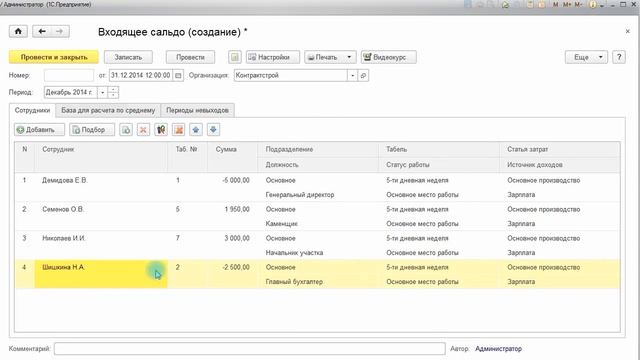Click the amount -5 000,00
640x360 pixels.
coord(236,180)
